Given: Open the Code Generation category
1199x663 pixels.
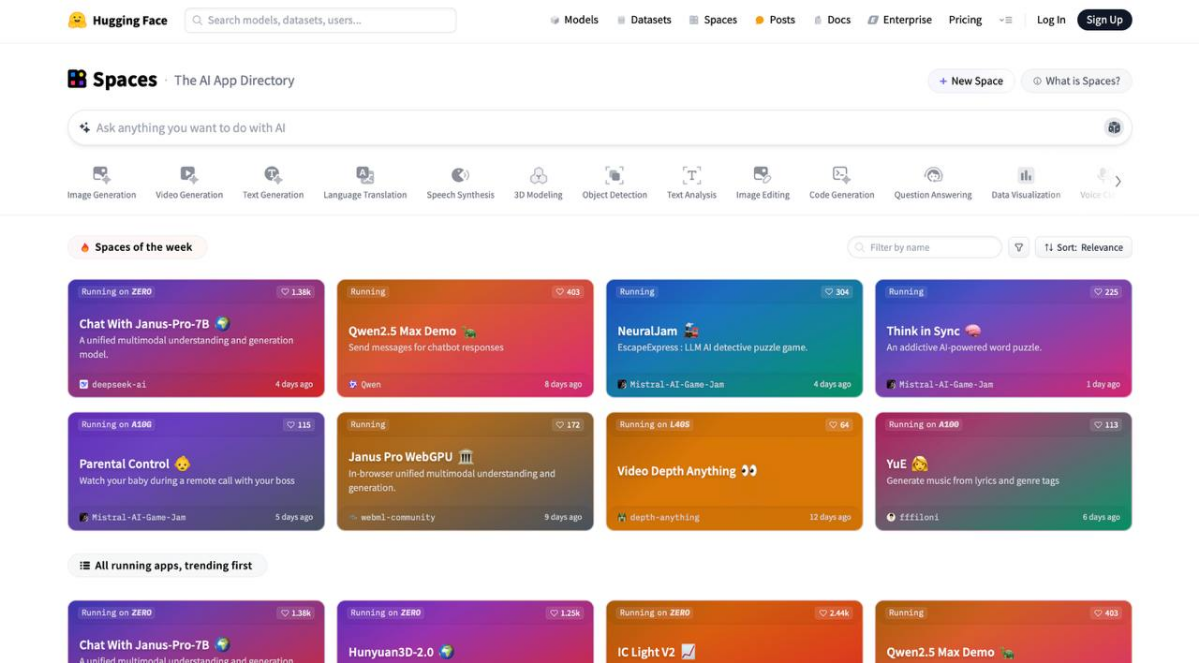Looking at the screenshot, I should click(841, 183).
